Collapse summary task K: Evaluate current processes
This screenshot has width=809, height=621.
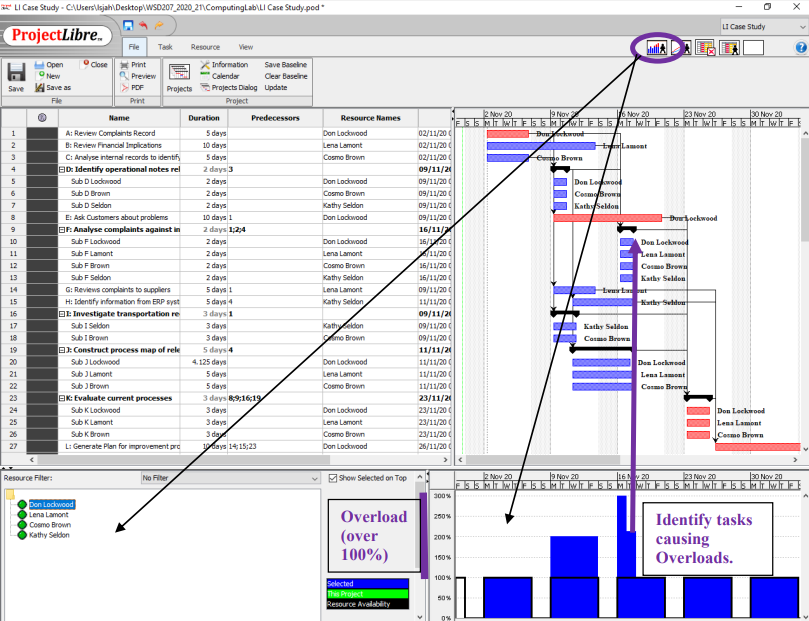coord(62,398)
